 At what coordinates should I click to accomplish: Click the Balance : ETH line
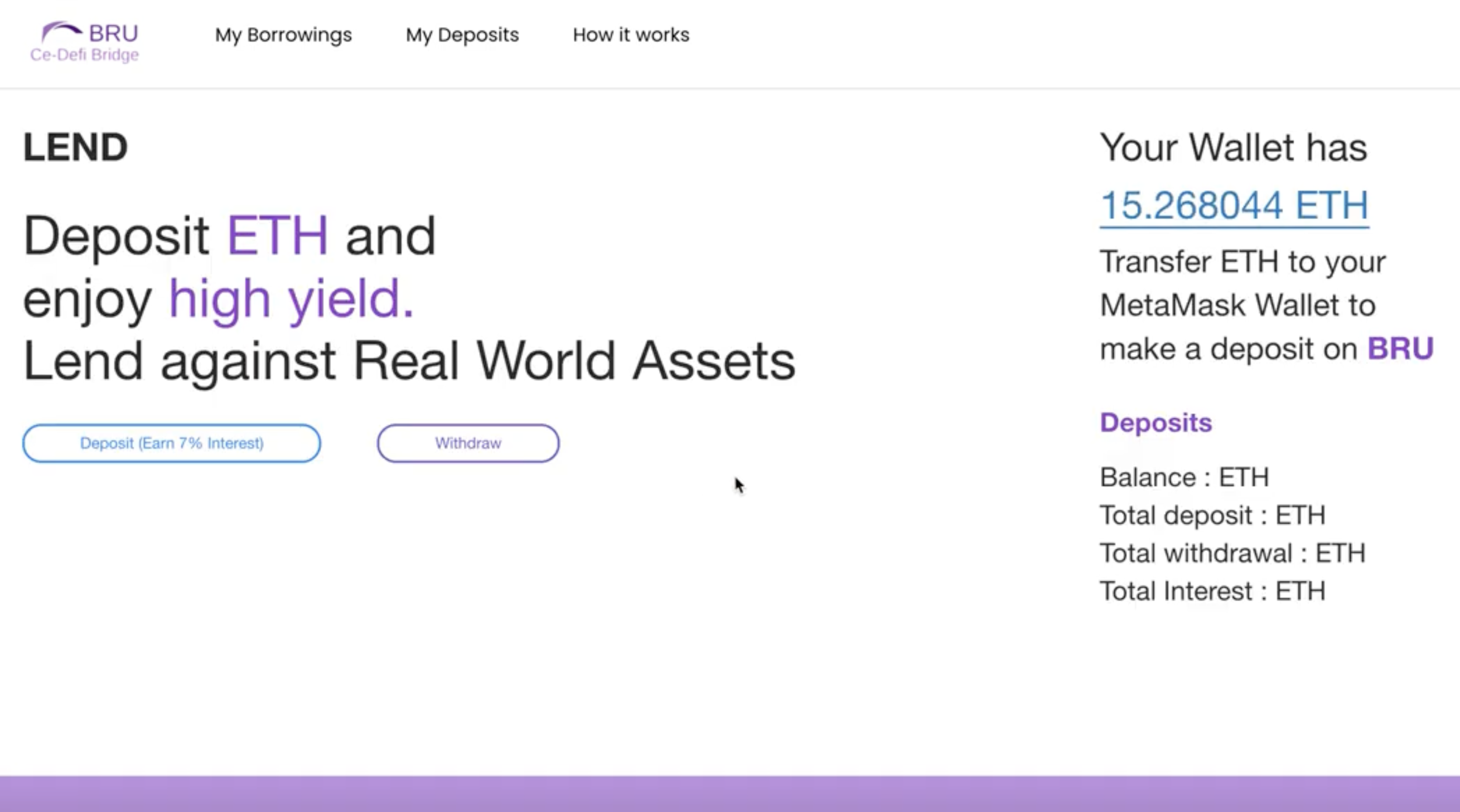pyautogui.click(x=1184, y=477)
